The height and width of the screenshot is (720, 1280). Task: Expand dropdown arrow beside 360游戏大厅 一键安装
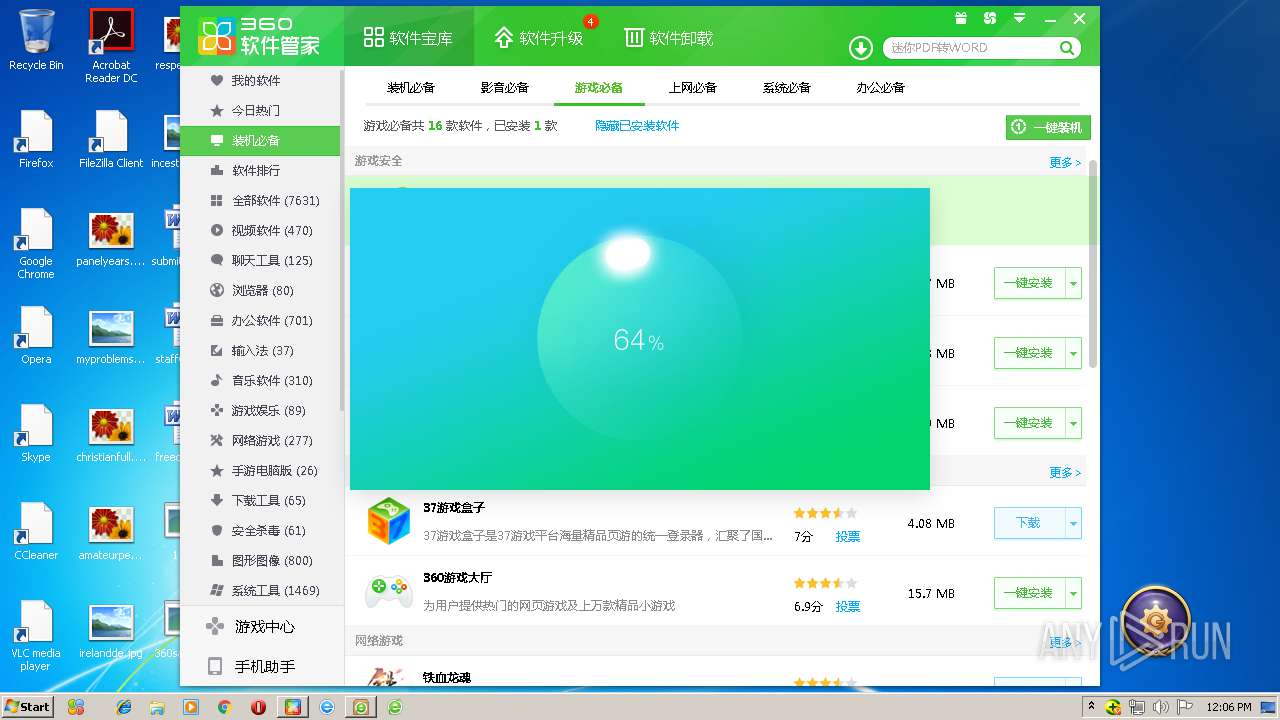pyautogui.click(x=1074, y=593)
